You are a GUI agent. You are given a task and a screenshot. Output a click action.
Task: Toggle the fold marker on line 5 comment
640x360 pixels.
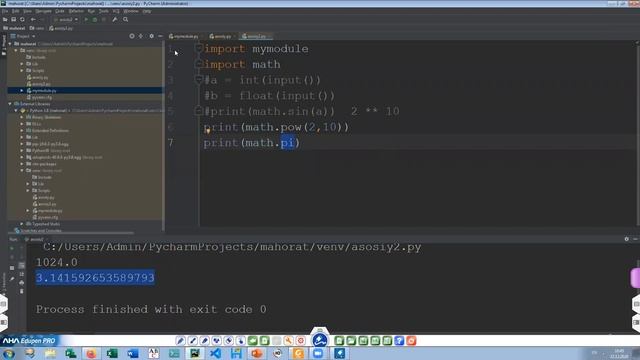tap(198, 111)
